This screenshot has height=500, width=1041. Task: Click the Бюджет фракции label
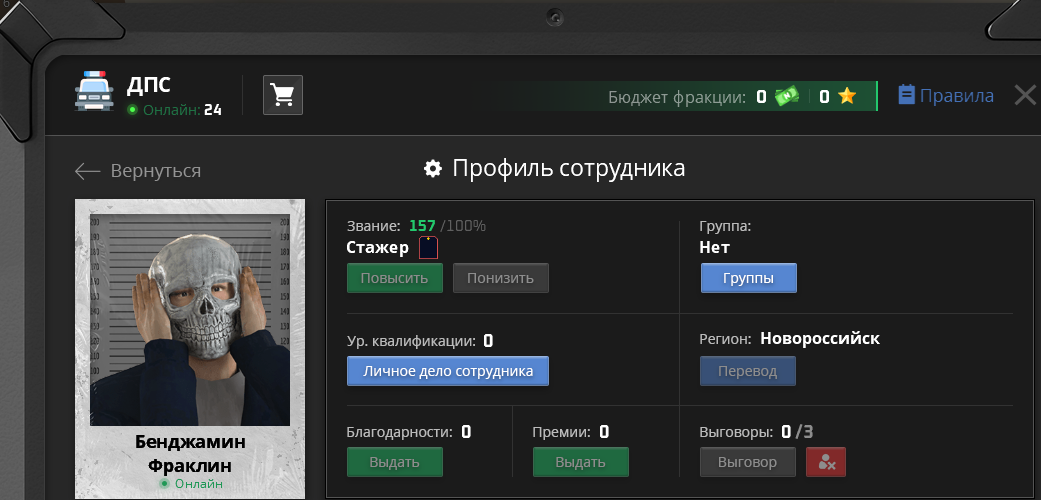point(677,98)
